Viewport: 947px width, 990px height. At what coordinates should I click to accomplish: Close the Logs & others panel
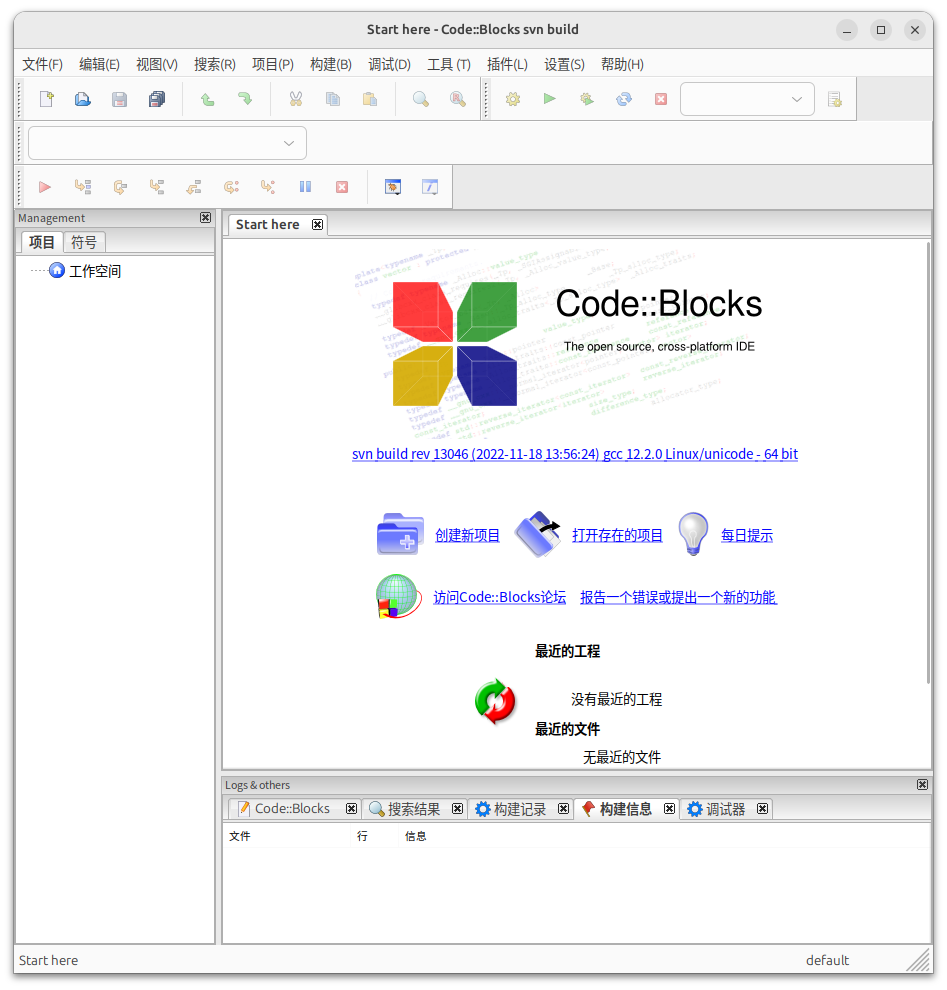922,785
